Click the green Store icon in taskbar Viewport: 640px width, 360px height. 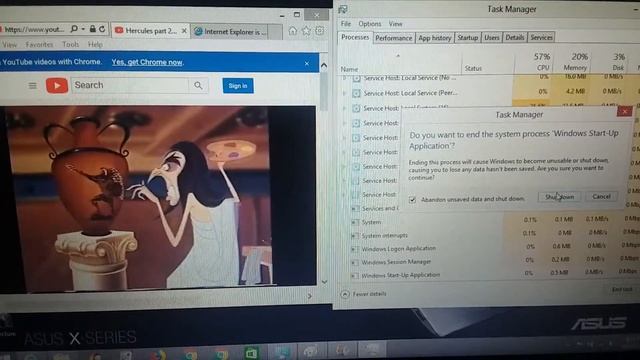(x=251, y=353)
